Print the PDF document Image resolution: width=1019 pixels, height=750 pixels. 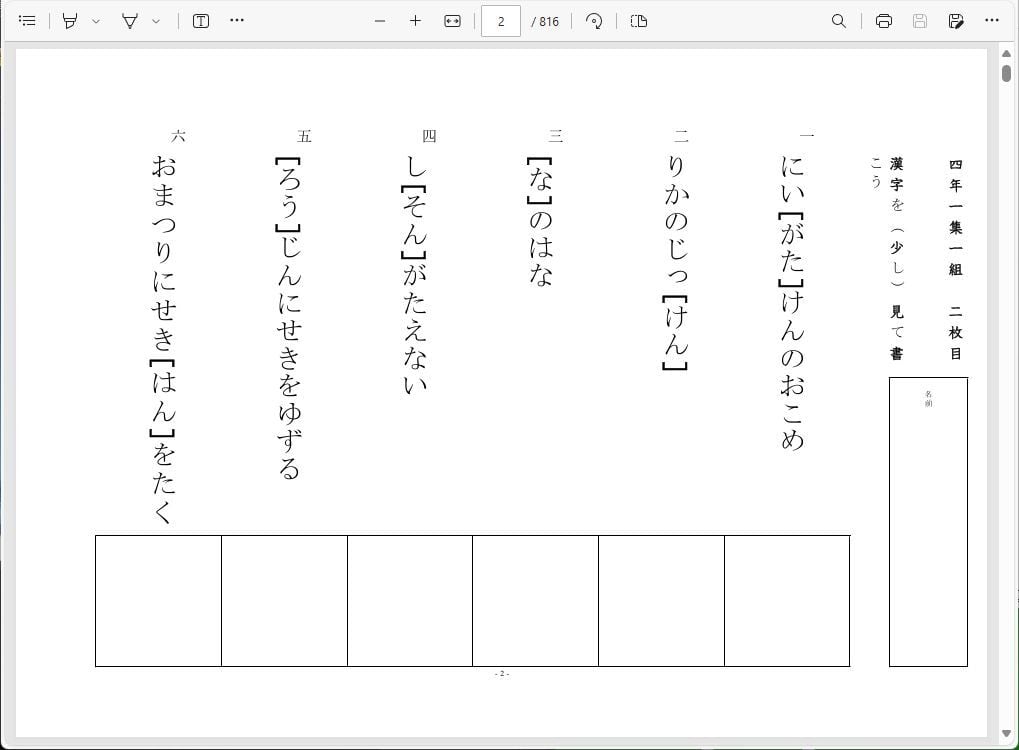(x=884, y=21)
